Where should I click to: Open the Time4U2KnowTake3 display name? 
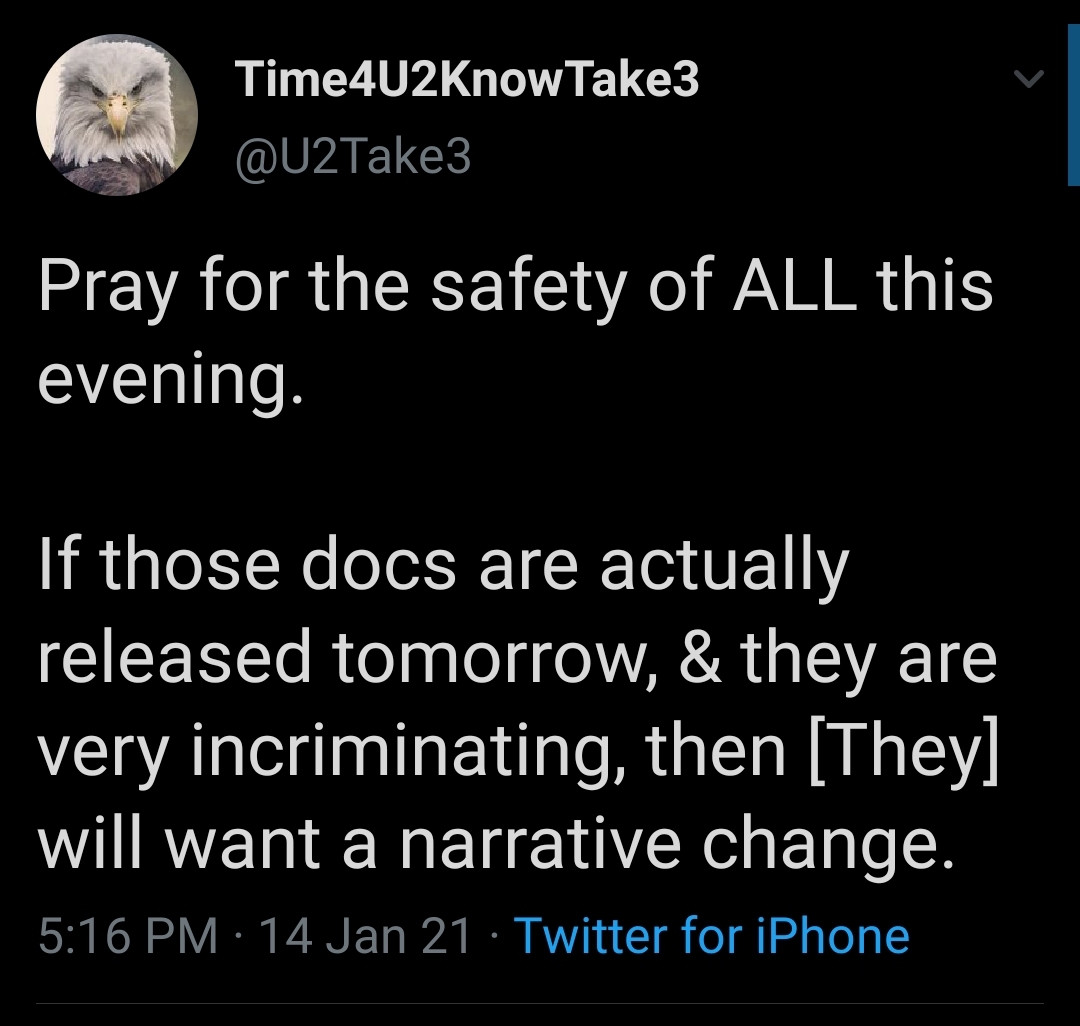click(x=466, y=80)
